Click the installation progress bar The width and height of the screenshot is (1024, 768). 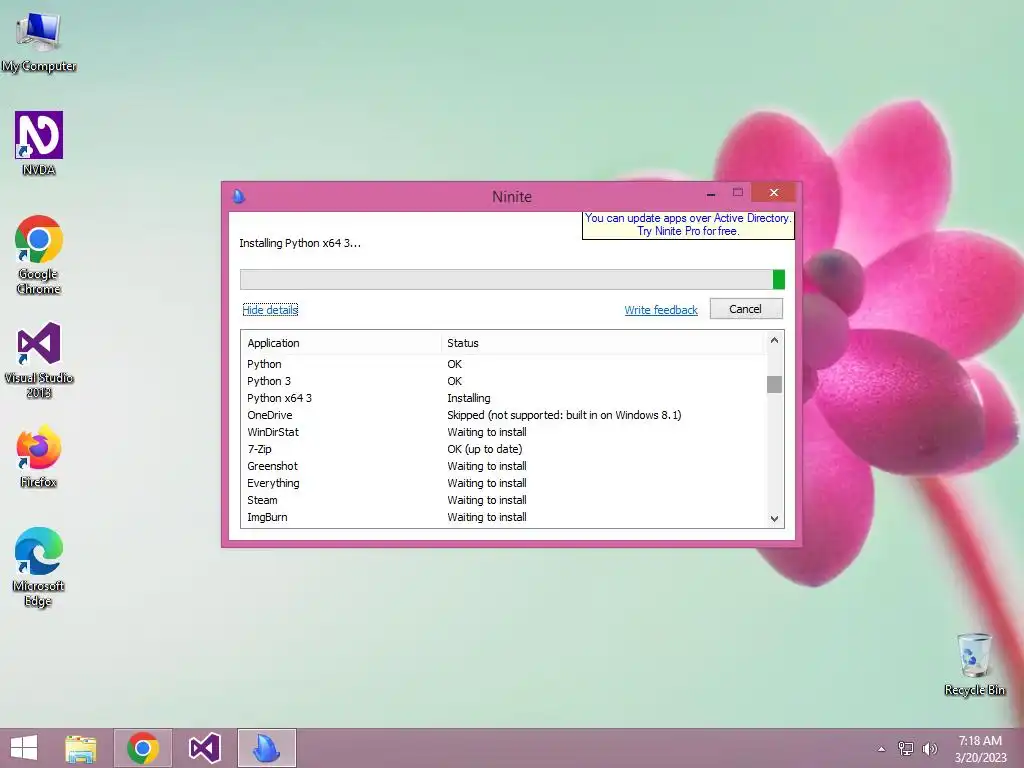pyautogui.click(x=512, y=279)
